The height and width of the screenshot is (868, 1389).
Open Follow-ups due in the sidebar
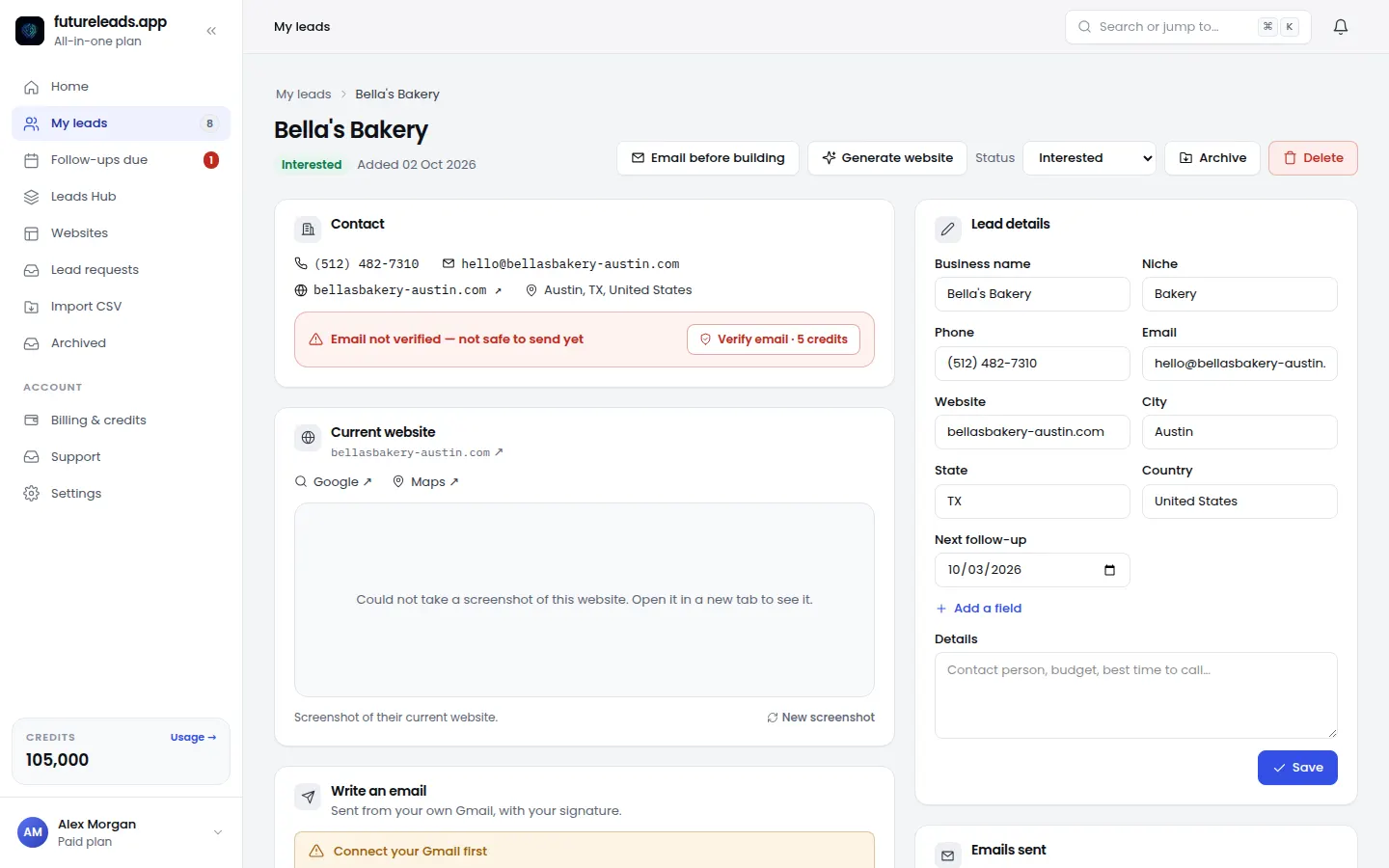point(121,160)
